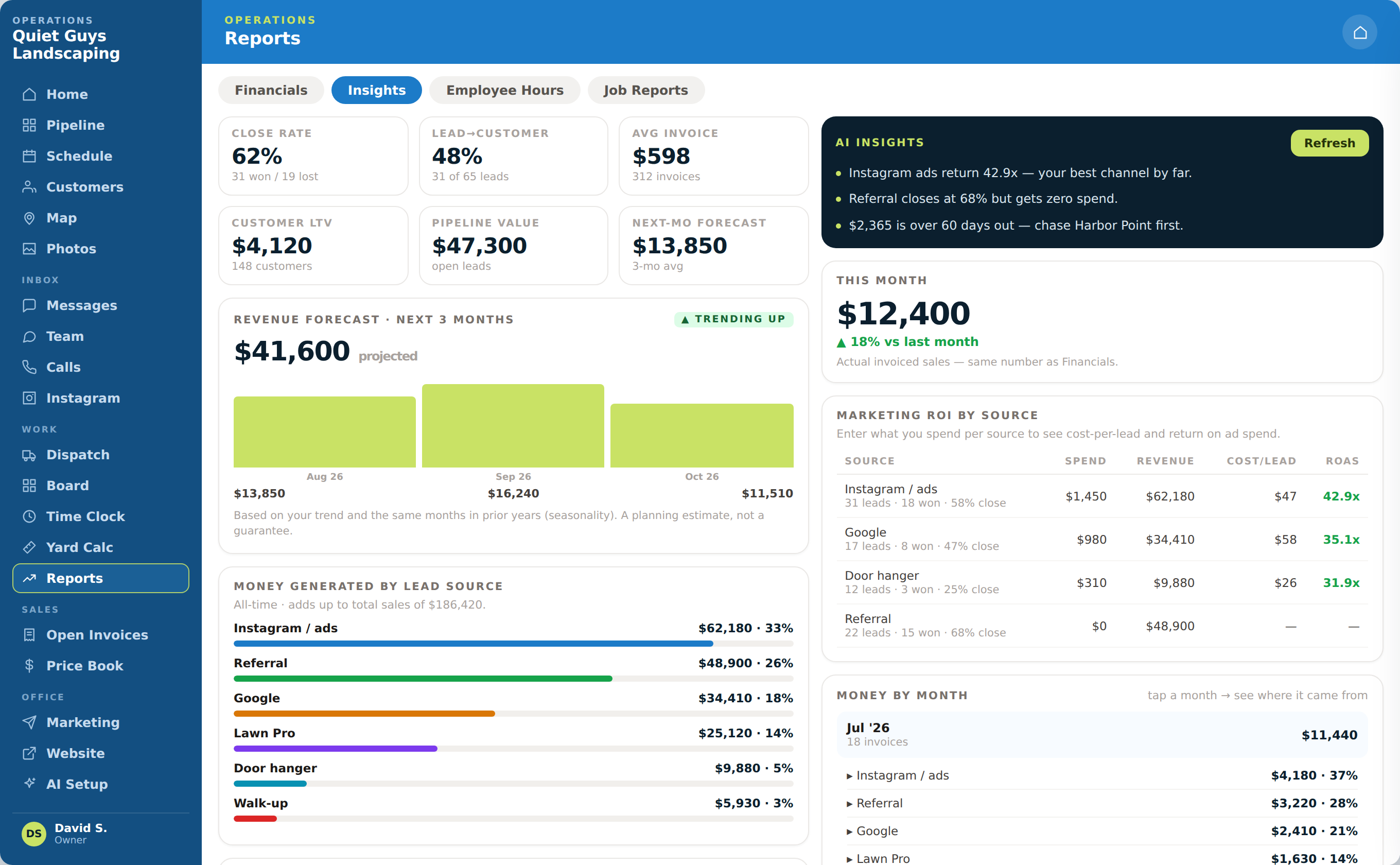Viewport: 1400px width, 865px height.
Task: Click the Door hanger teal progress bar
Action: pos(270,783)
